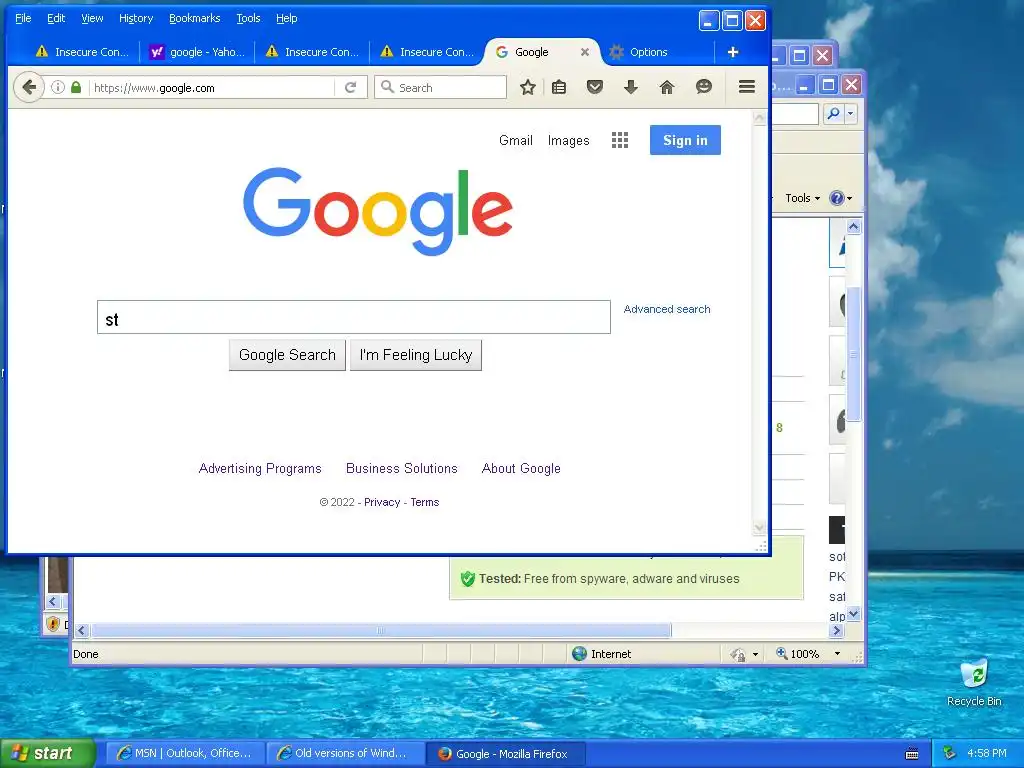Open the zoom level dropdown in IE
The height and width of the screenshot is (768, 1024).
[837, 654]
